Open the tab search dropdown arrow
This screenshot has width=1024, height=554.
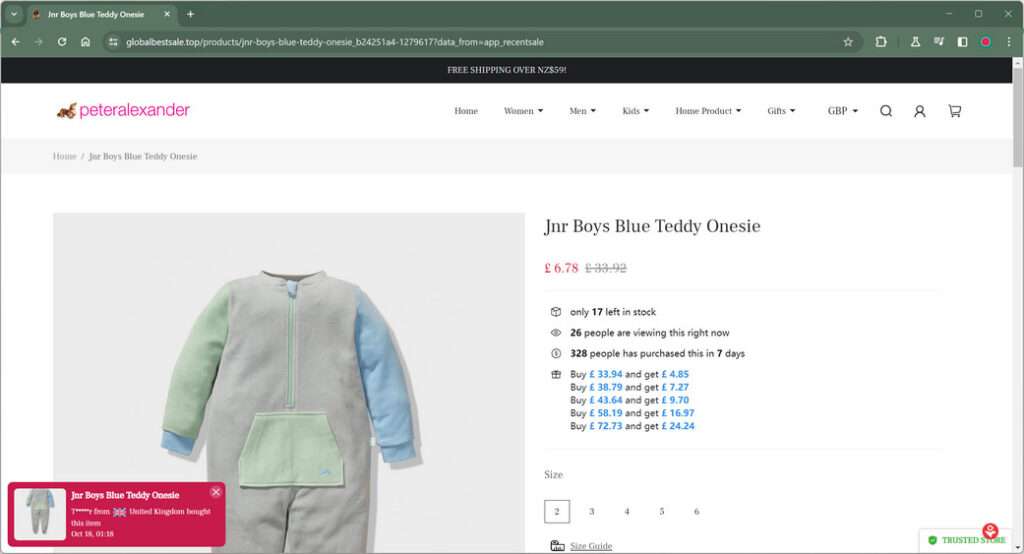tap(14, 14)
